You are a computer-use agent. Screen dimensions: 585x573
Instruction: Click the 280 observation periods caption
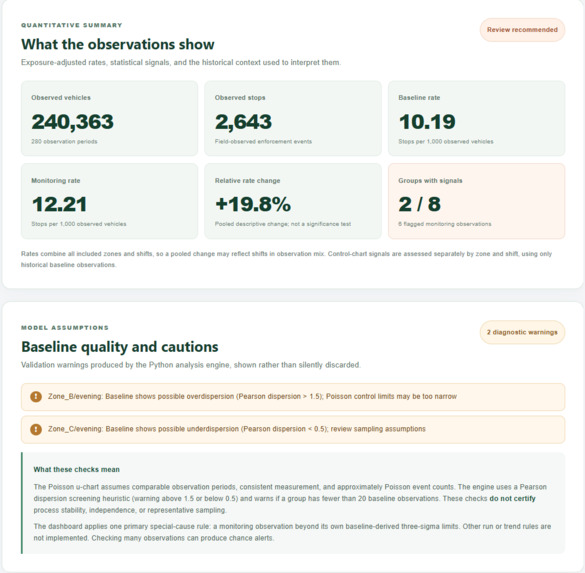(64, 142)
